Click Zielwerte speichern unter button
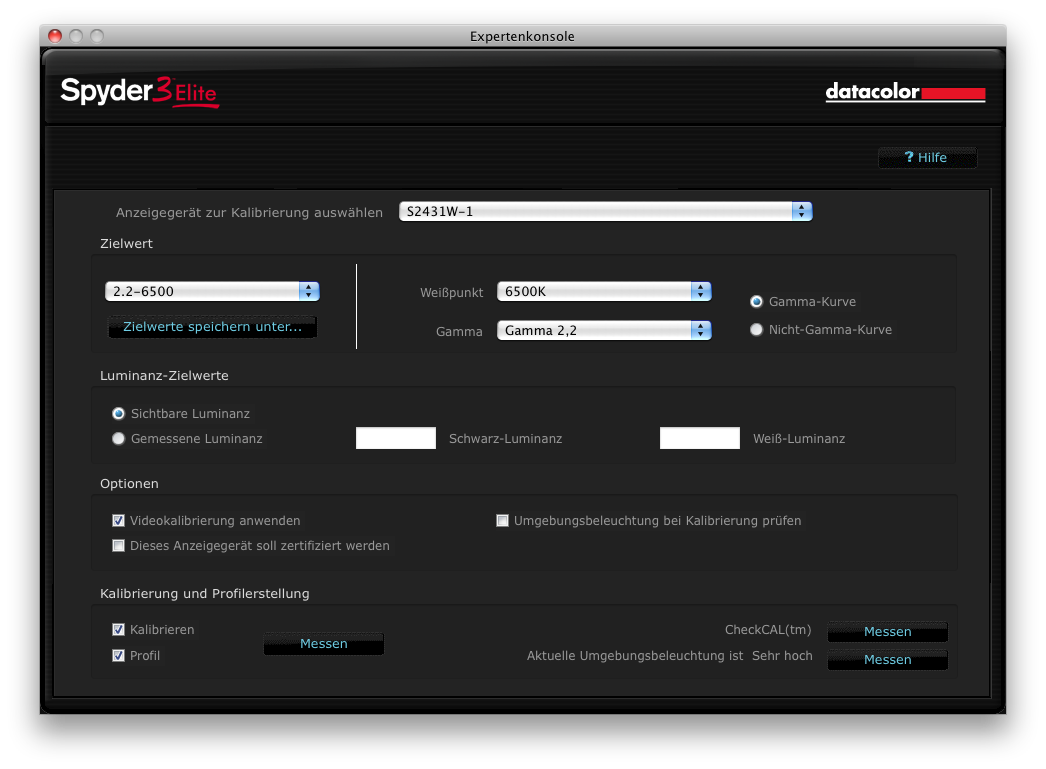 pyautogui.click(x=212, y=327)
